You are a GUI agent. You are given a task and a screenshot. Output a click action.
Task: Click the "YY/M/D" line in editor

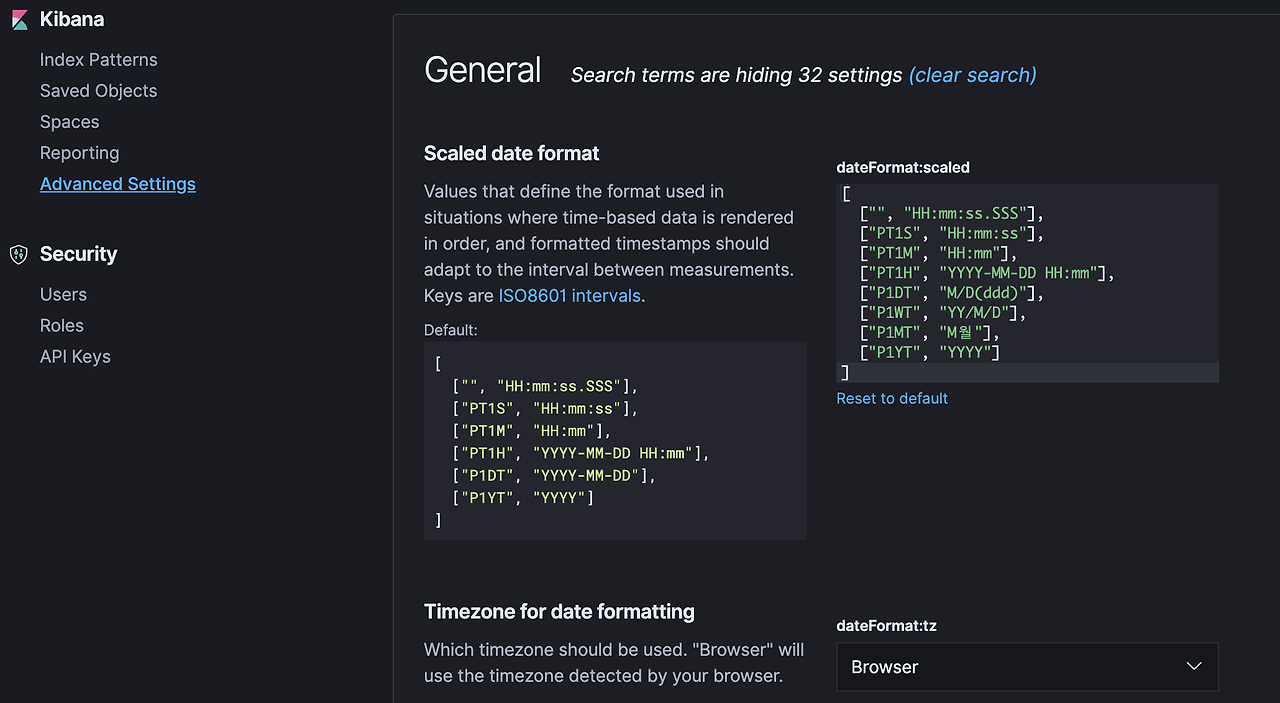tap(944, 313)
